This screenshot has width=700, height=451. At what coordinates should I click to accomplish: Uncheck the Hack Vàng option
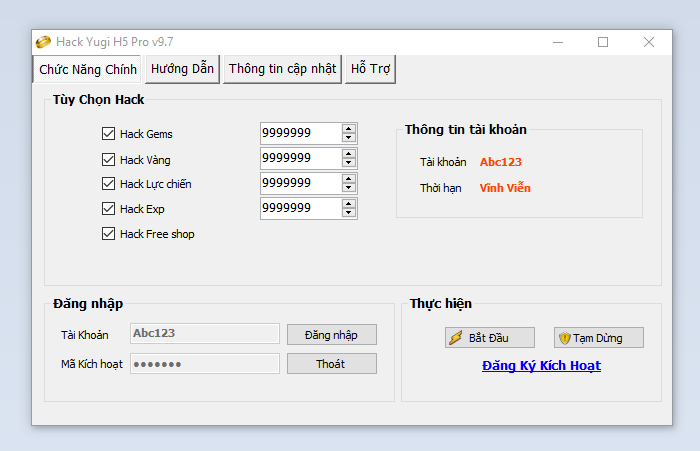[x=109, y=159]
